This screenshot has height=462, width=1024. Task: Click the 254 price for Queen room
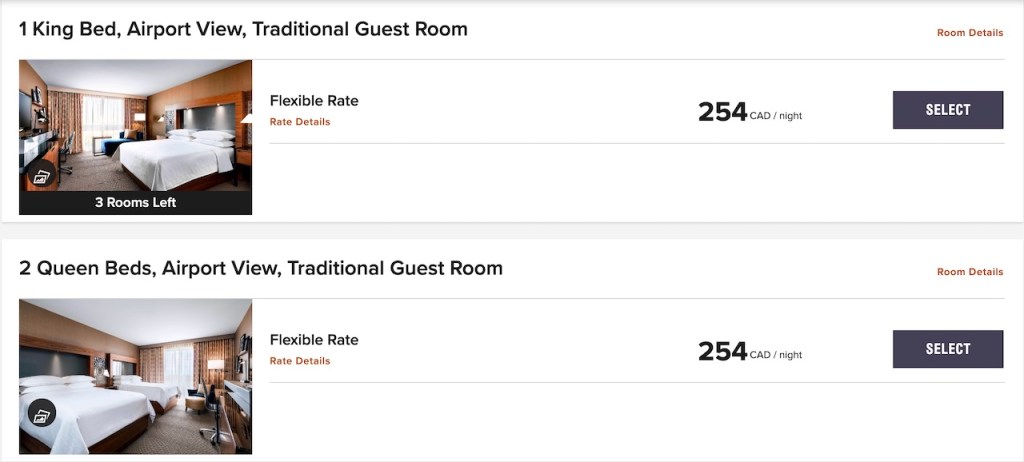point(722,351)
